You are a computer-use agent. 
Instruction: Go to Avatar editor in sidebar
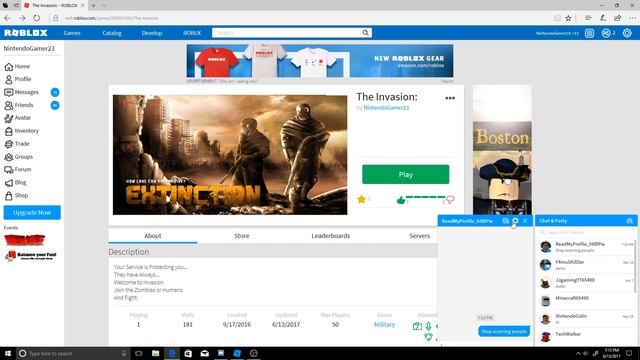(18, 118)
